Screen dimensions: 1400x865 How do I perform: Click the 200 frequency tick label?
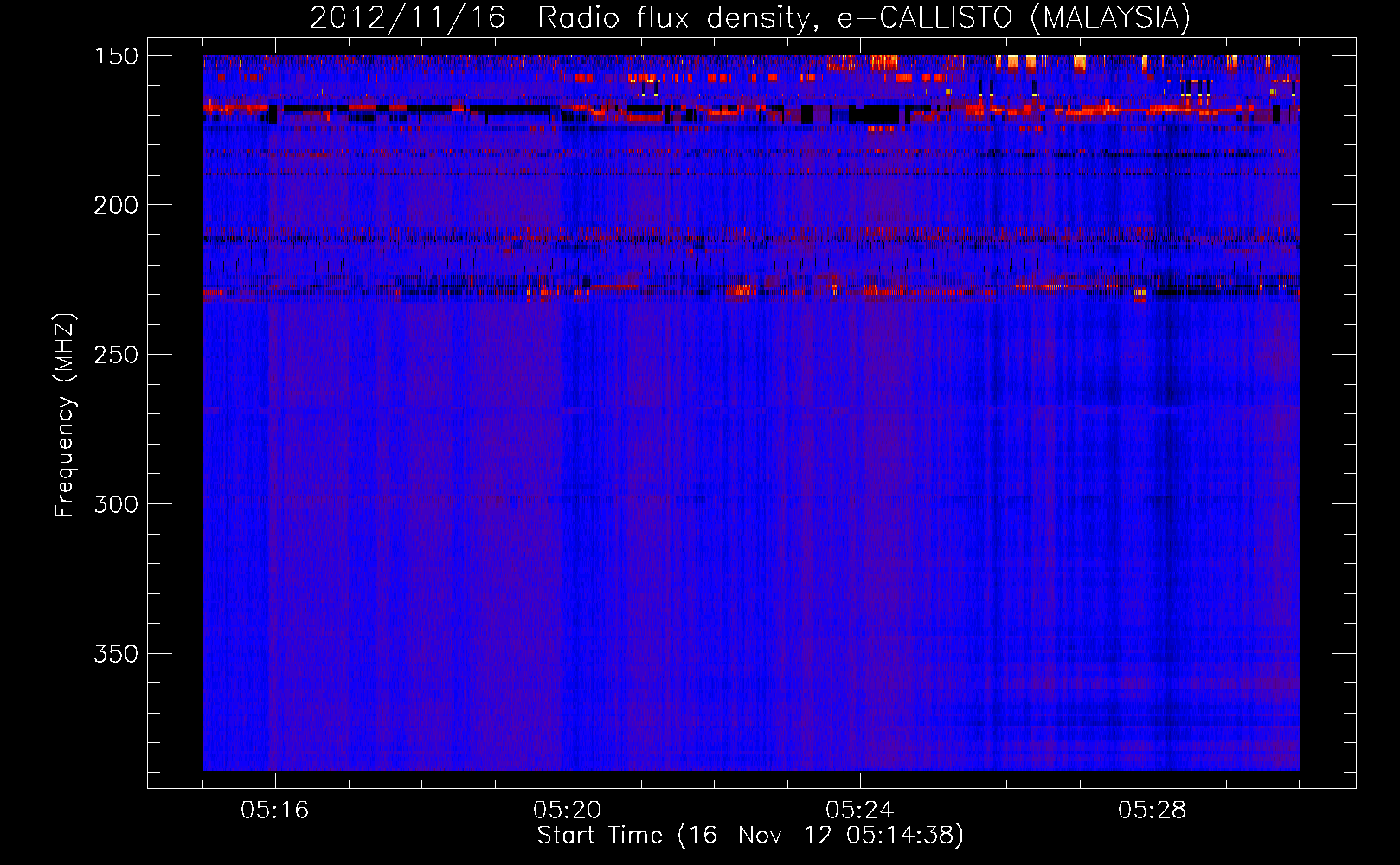116,205
